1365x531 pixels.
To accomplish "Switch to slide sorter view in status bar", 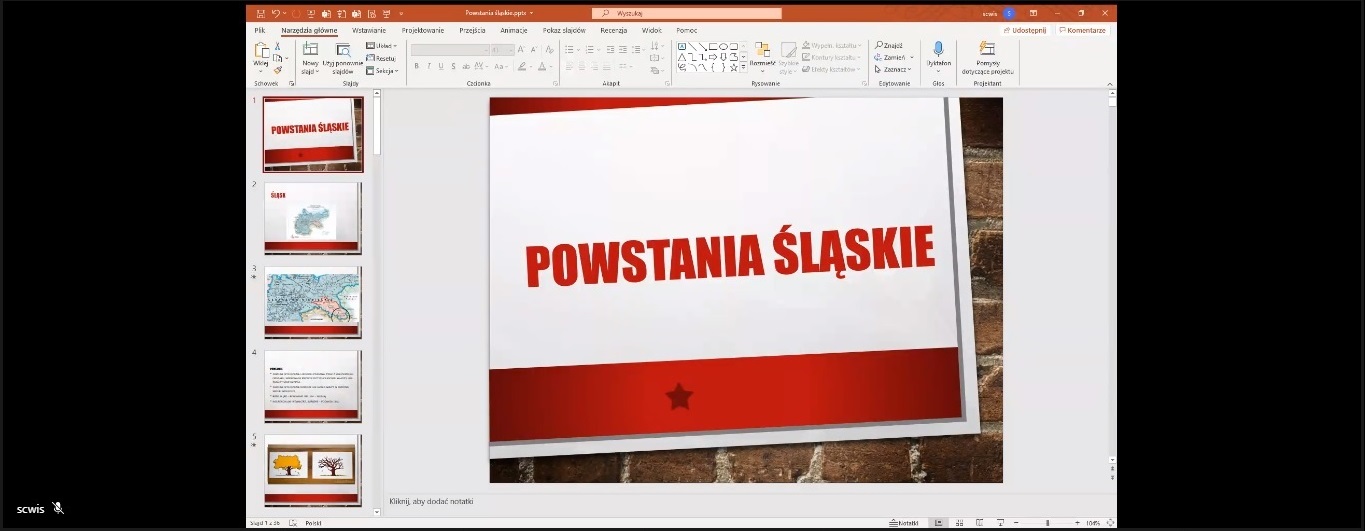I will click(959, 523).
